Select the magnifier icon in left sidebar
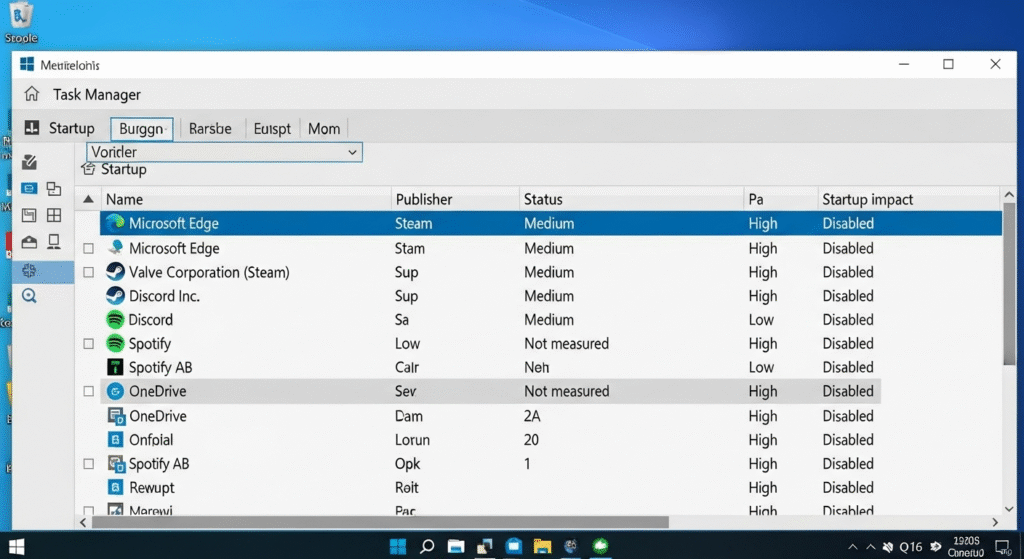The image size is (1024, 559). click(x=28, y=296)
